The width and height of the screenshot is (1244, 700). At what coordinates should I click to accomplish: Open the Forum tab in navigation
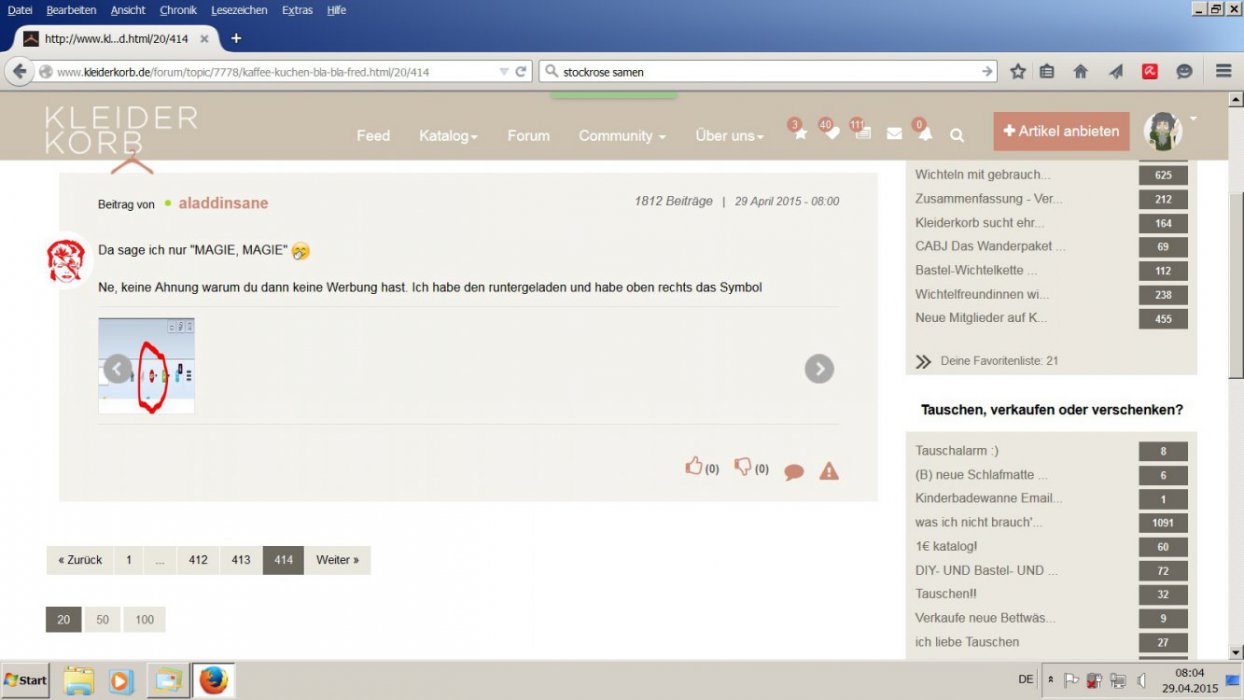pyautogui.click(x=528, y=136)
